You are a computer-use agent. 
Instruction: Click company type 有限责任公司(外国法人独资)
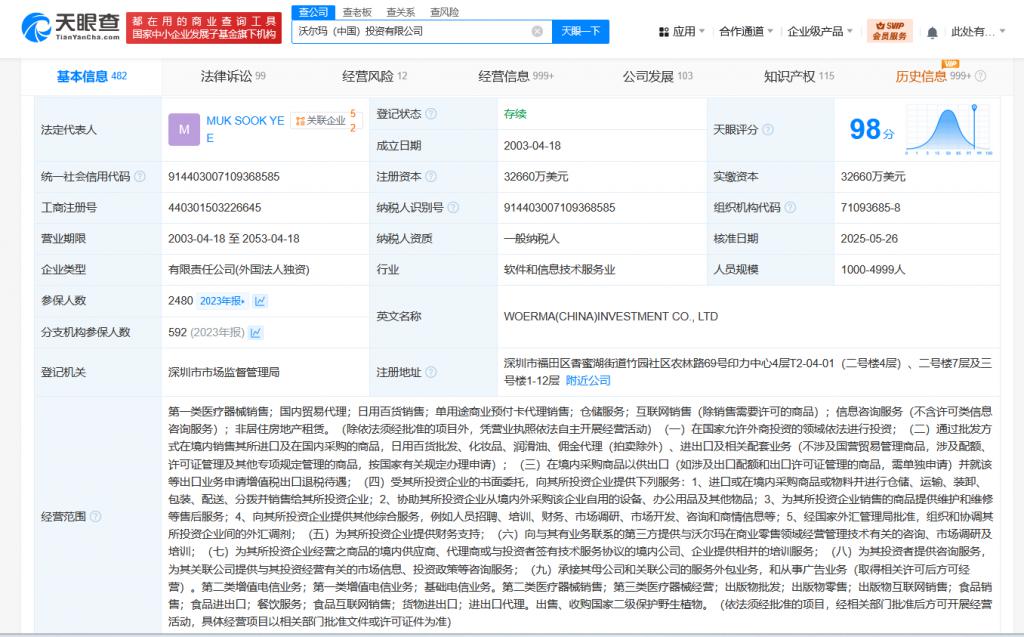click(238, 270)
